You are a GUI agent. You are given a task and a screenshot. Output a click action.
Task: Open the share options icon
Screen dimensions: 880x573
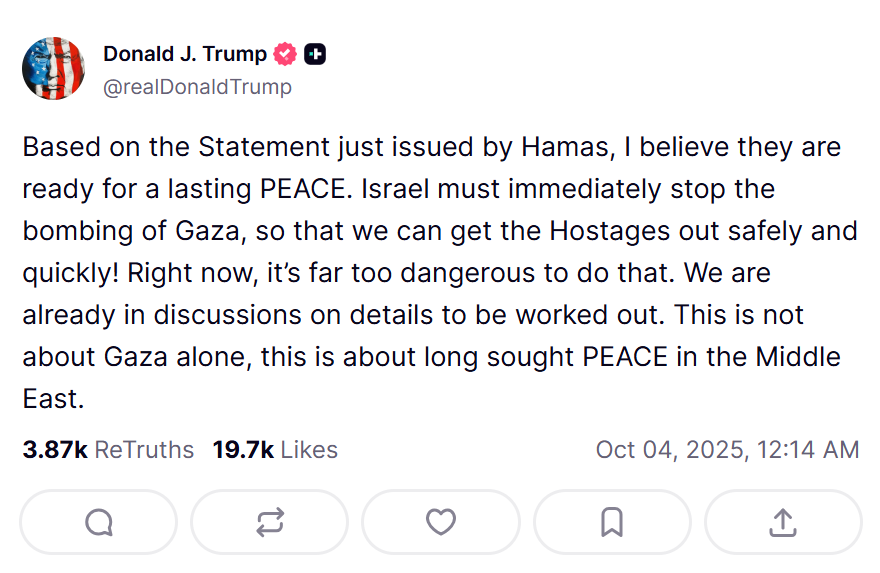[x=783, y=521]
